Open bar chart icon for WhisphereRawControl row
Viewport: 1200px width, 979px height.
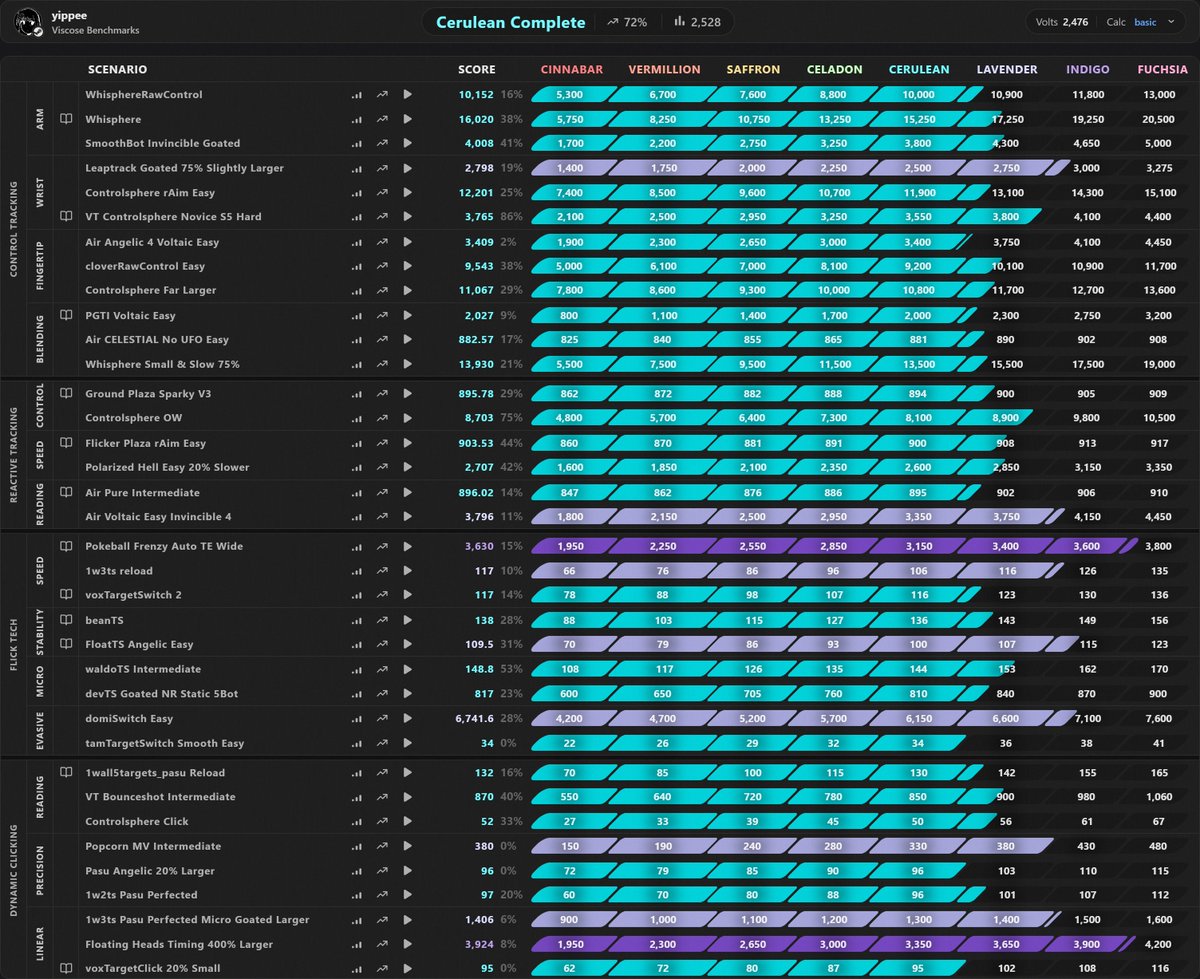(356, 95)
